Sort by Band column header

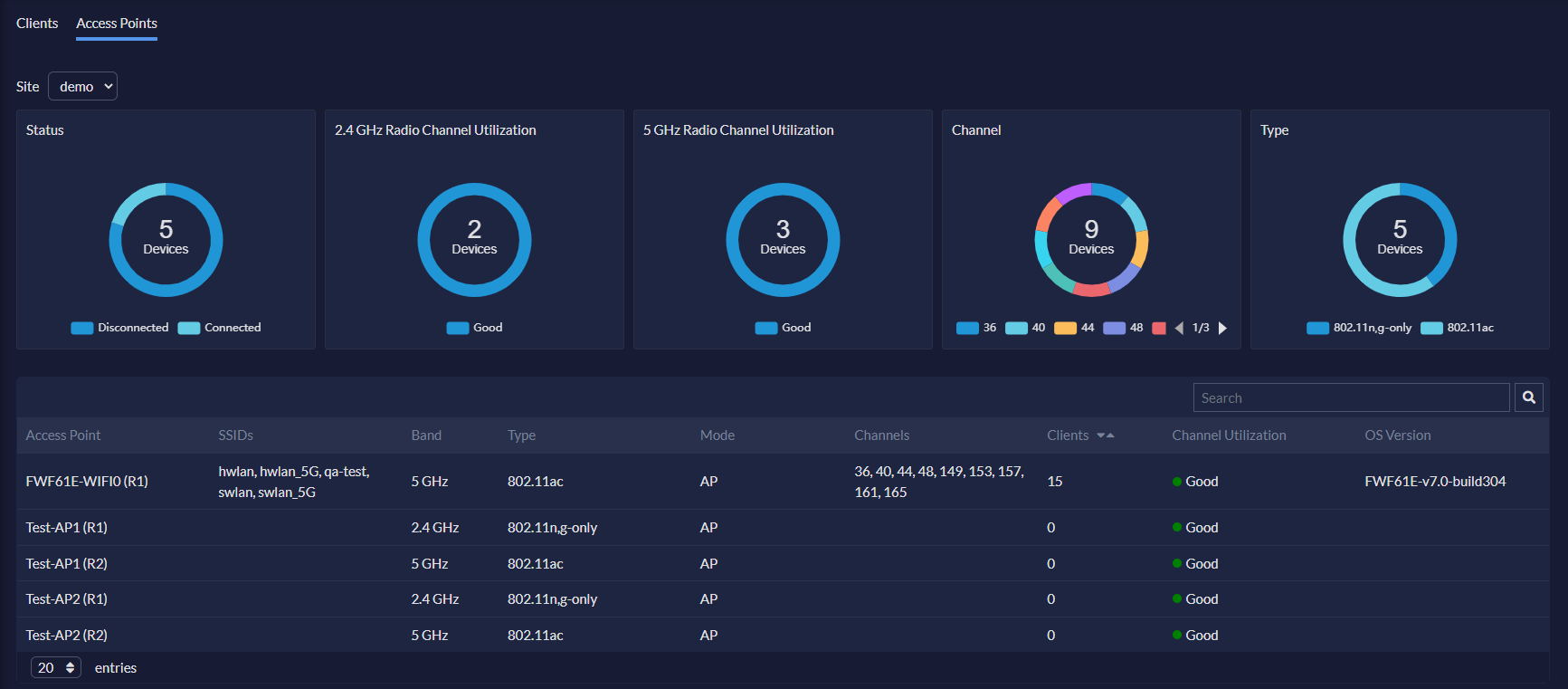(x=426, y=435)
